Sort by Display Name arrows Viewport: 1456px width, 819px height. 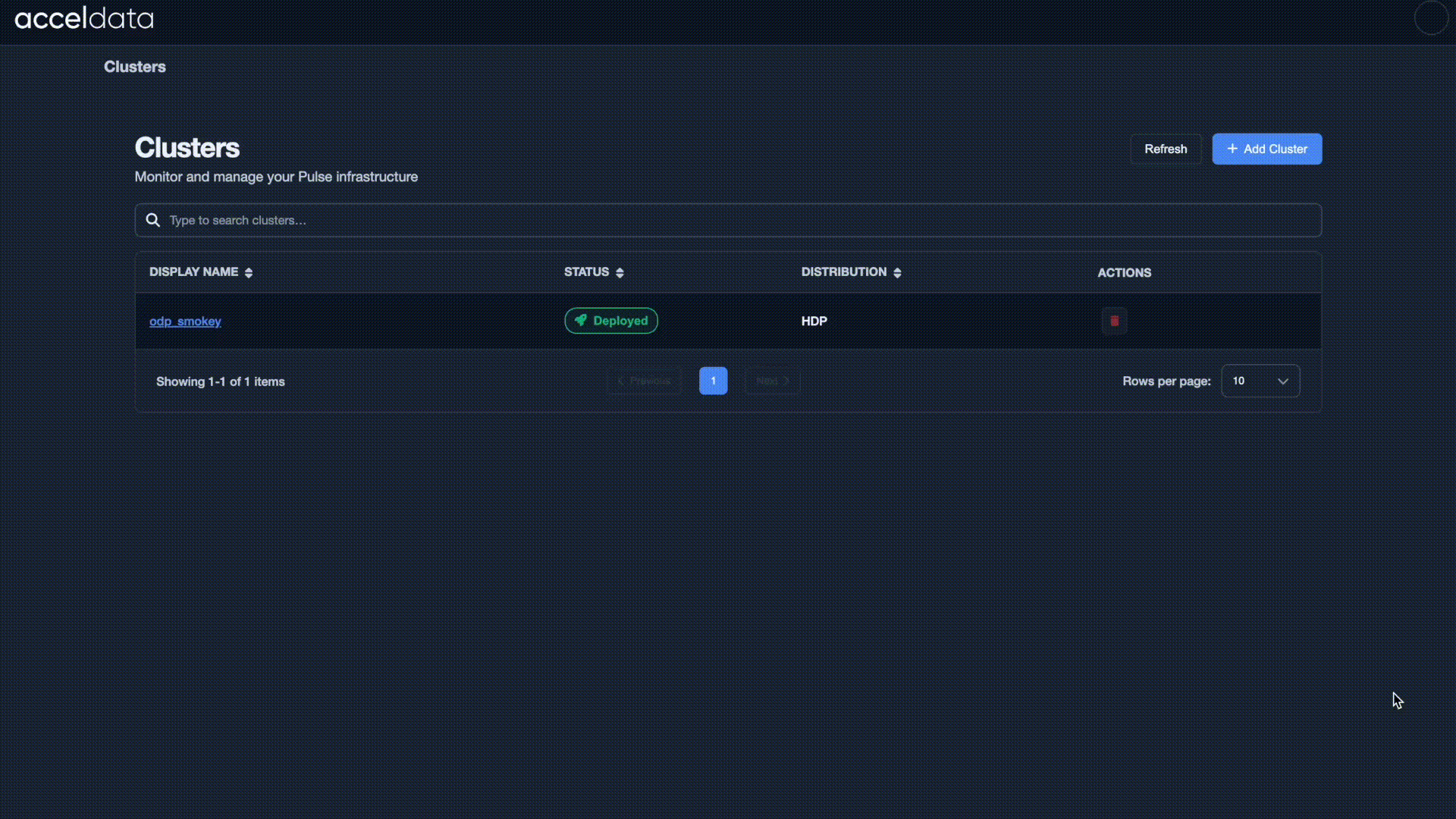point(249,273)
